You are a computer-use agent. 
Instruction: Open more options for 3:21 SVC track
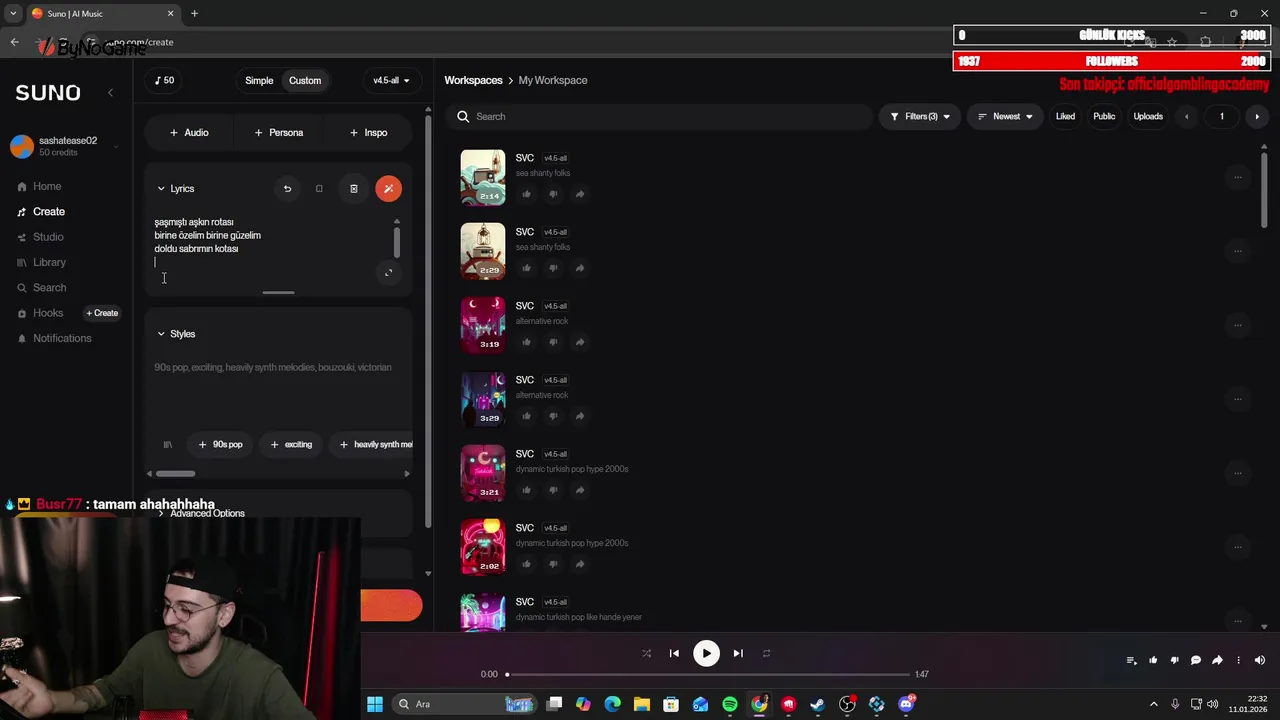tap(1237, 473)
